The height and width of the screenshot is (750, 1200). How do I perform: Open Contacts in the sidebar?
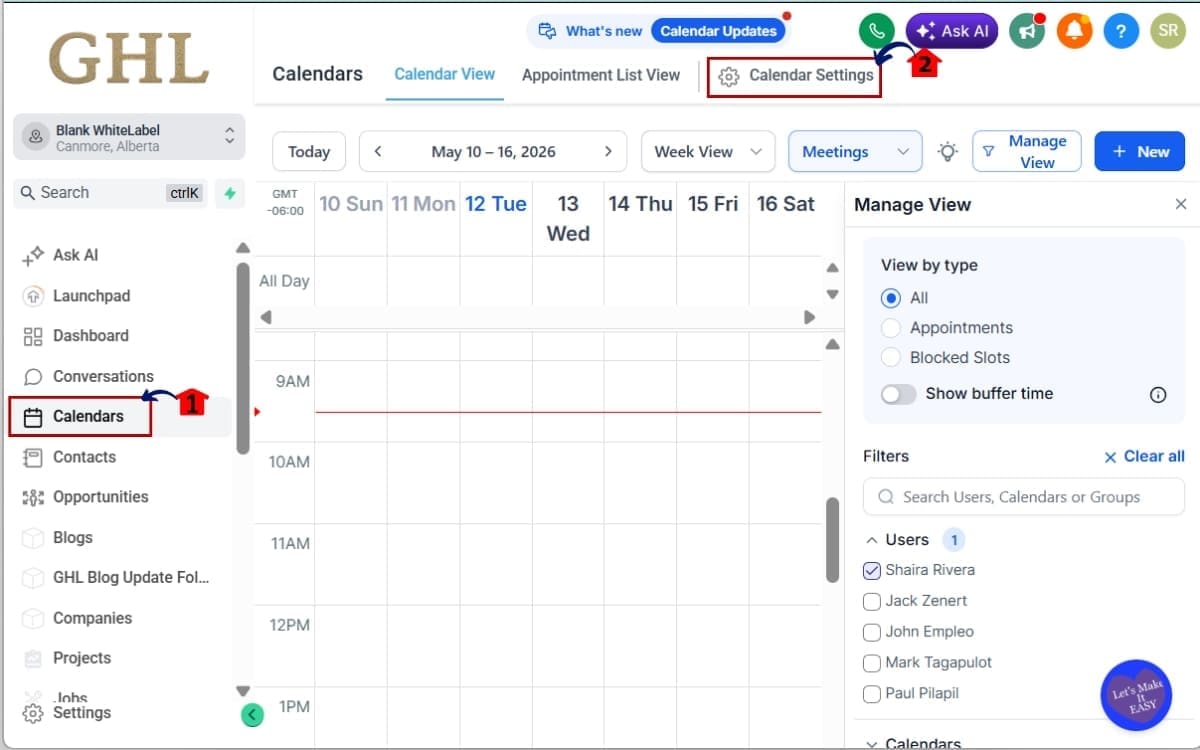point(70,457)
